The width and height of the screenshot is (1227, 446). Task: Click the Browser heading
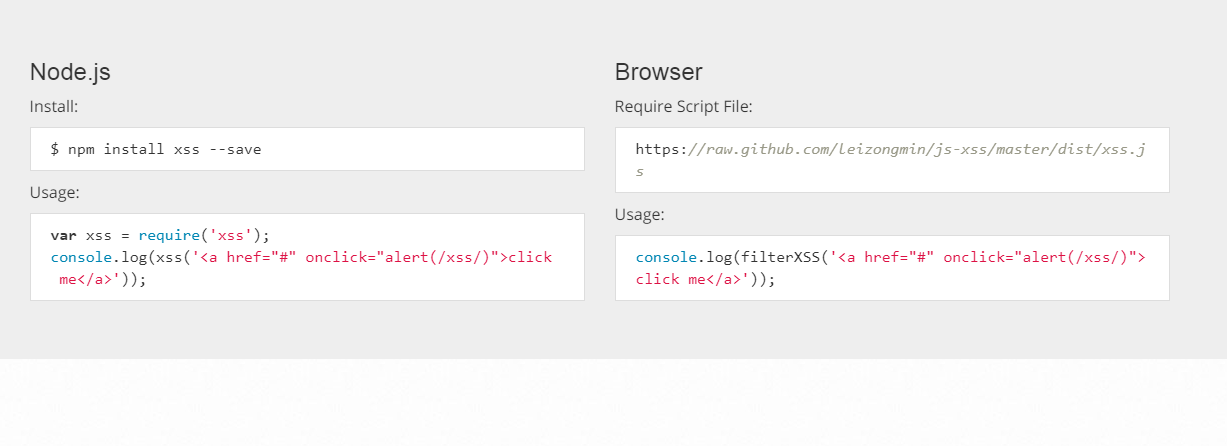[659, 72]
